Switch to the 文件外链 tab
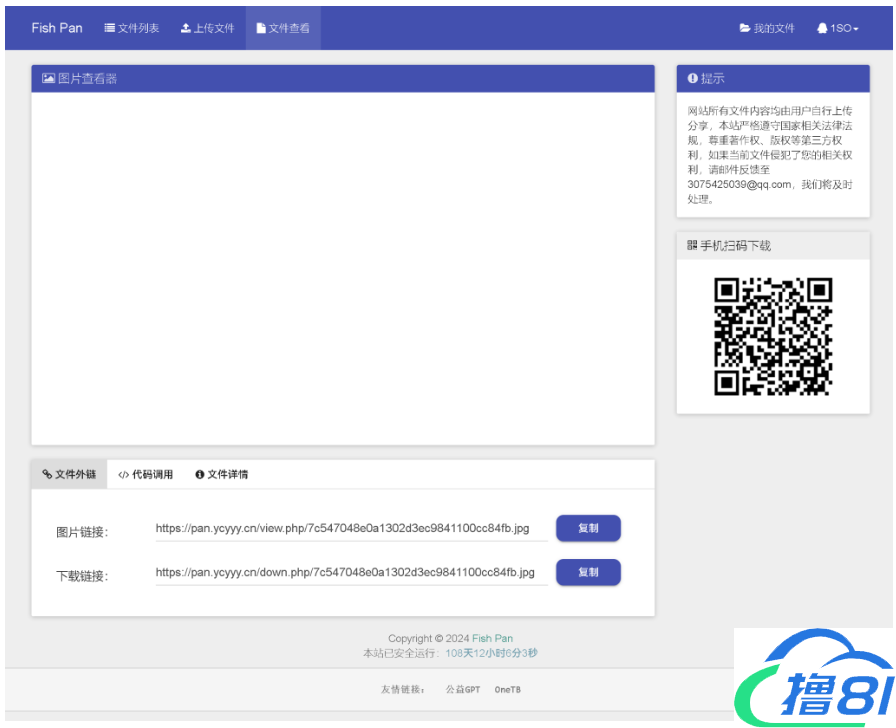 (69, 474)
